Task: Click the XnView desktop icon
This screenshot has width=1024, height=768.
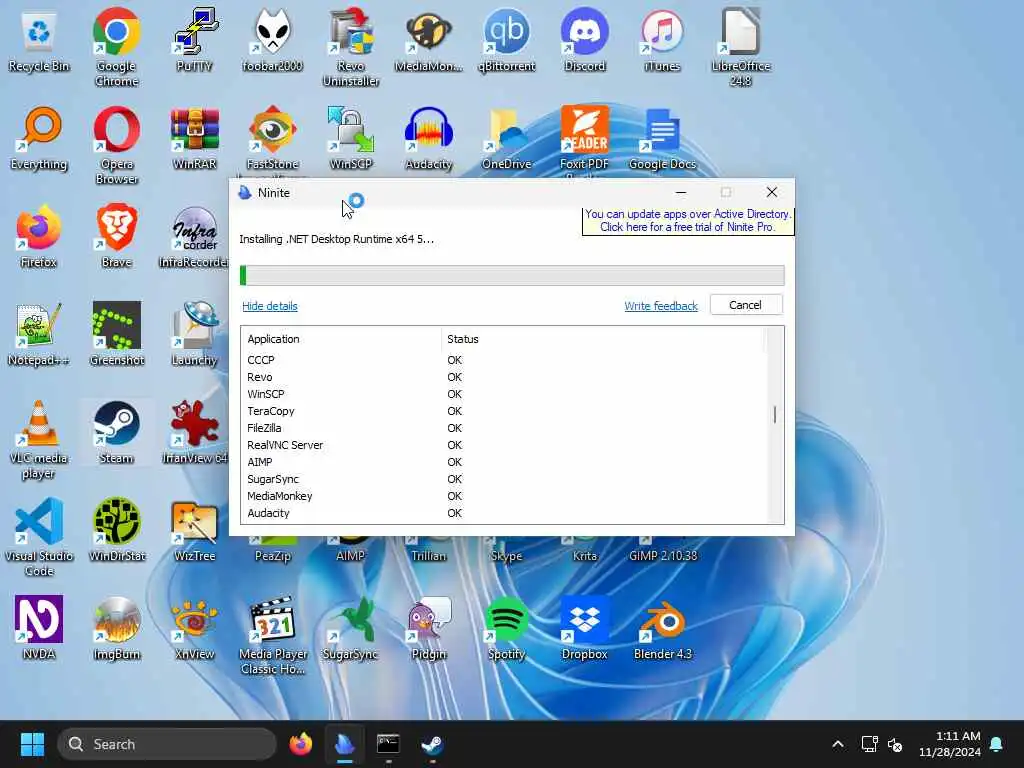Action: [x=195, y=628]
